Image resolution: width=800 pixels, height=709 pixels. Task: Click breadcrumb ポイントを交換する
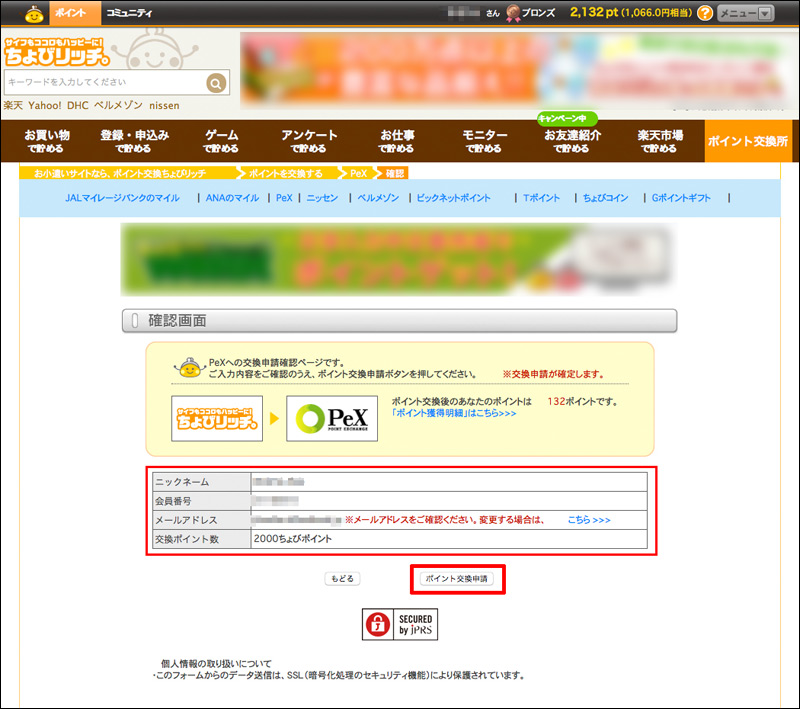tap(286, 173)
